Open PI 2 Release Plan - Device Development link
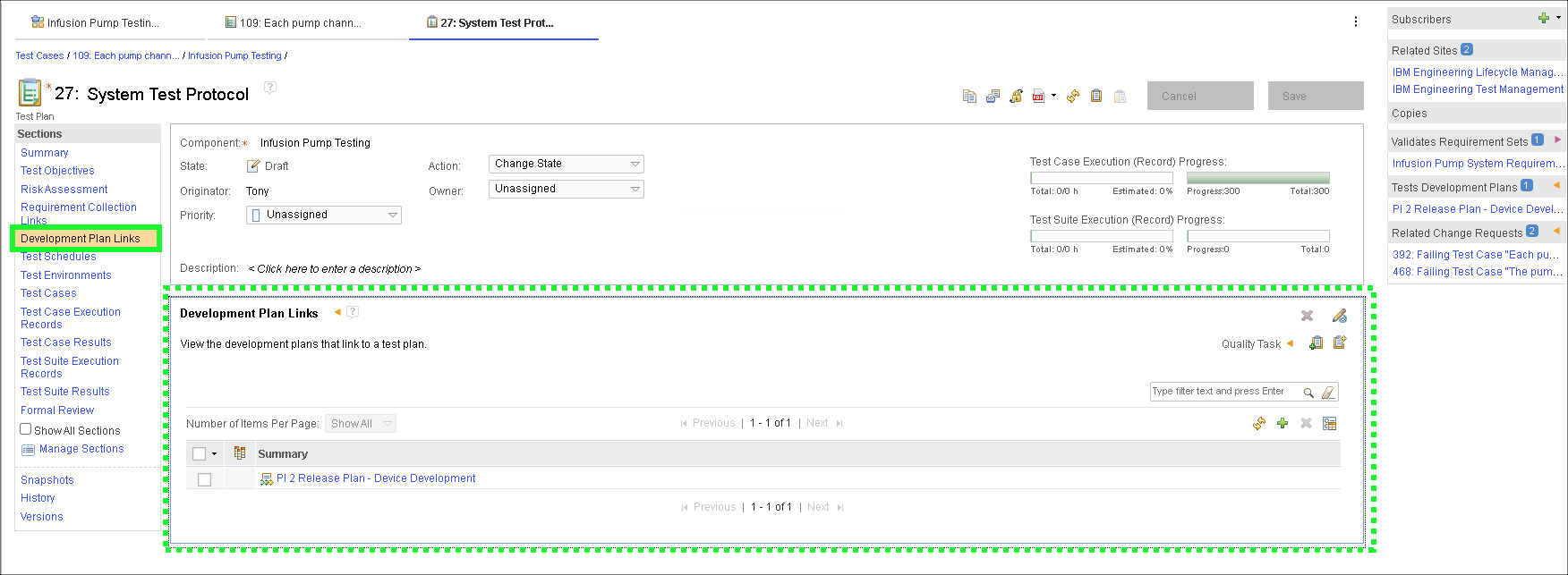 (376, 479)
